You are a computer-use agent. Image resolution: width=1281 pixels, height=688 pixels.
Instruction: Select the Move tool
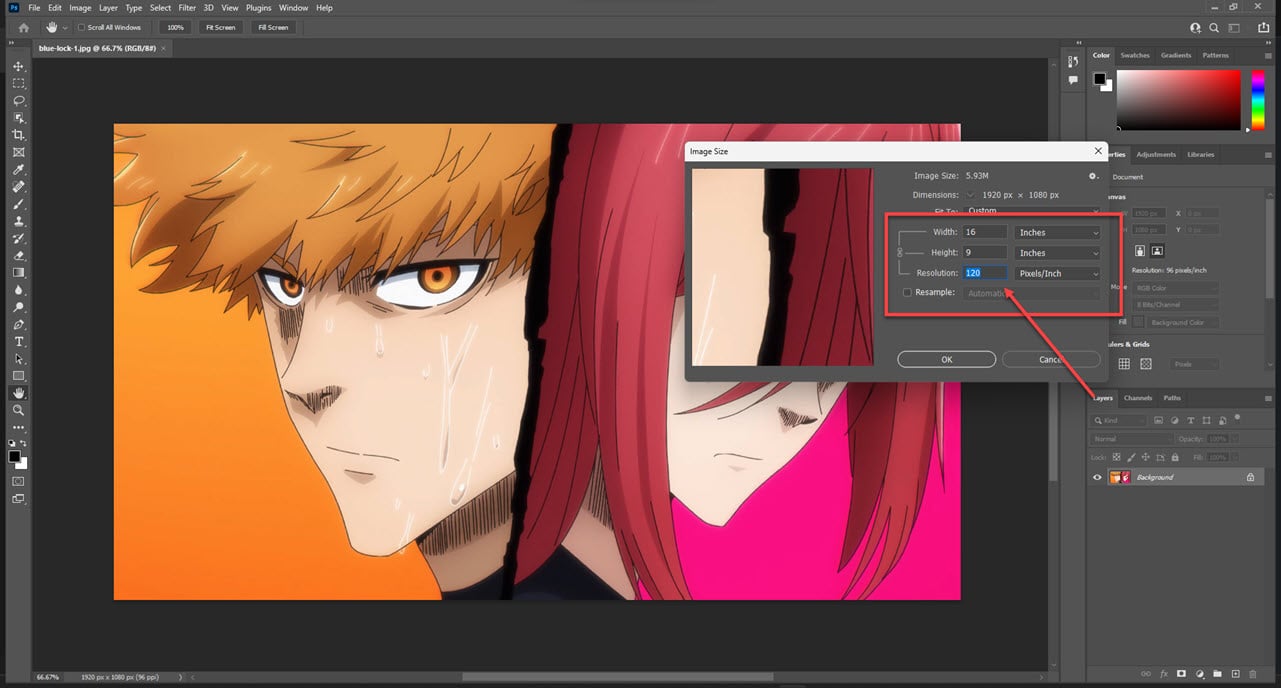pyautogui.click(x=18, y=66)
